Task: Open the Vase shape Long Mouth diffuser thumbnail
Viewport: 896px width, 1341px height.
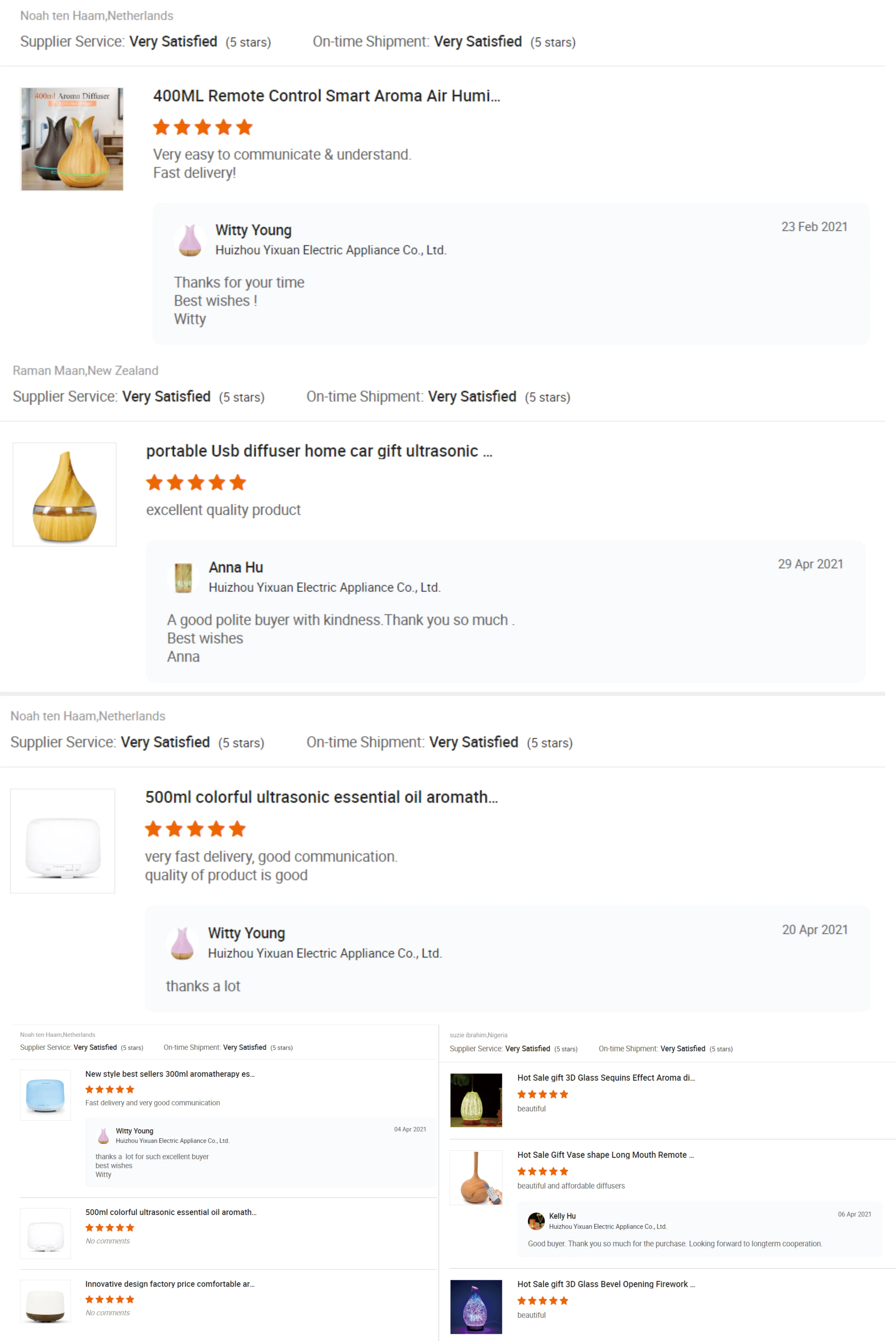Action: (x=476, y=1177)
